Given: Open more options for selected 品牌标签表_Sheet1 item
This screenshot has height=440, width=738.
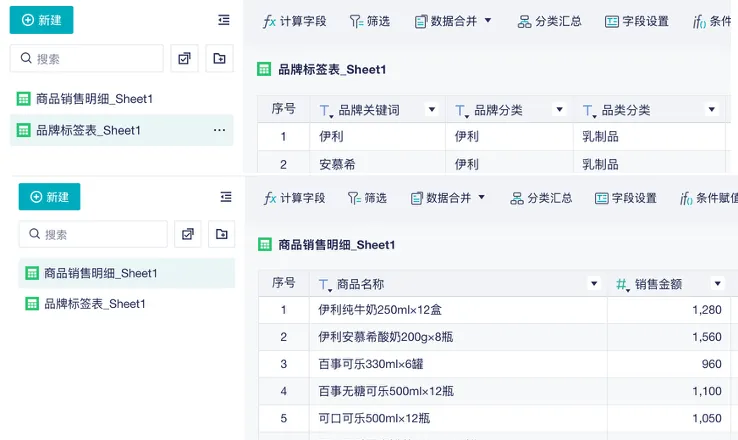Looking at the screenshot, I should 219,130.
